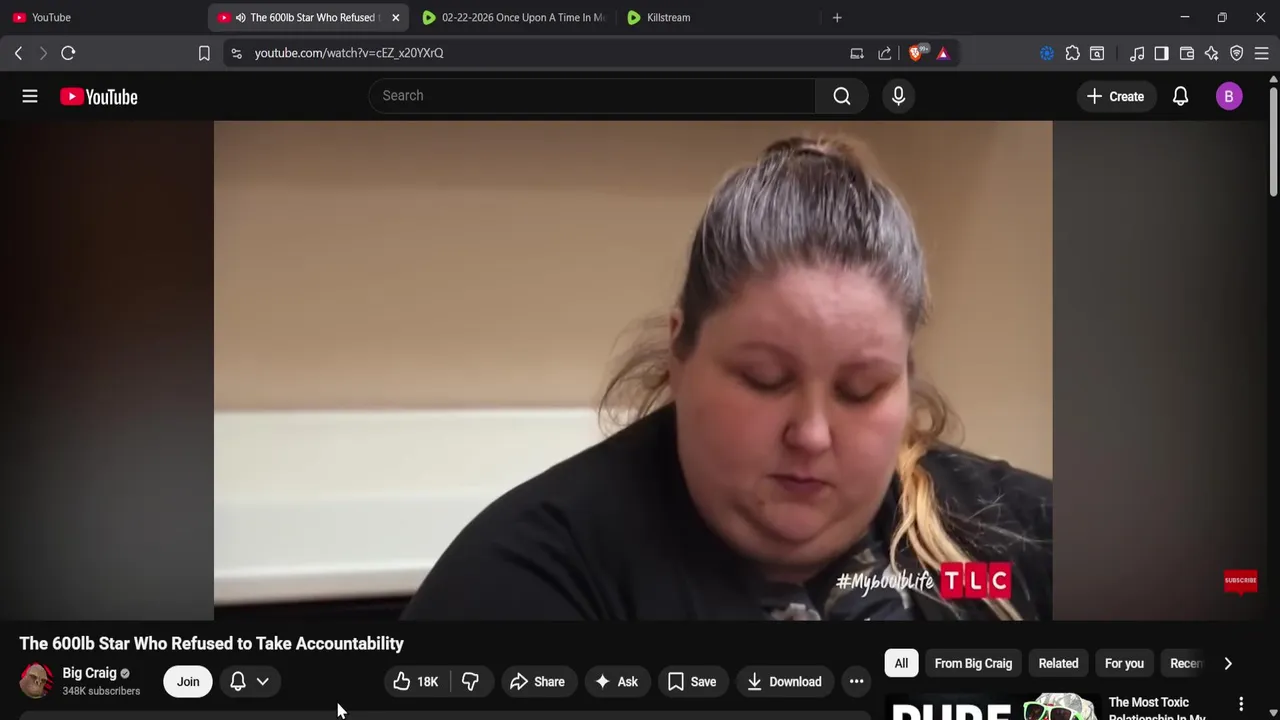Go back in the browser
Screen dimensions: 1280x720
pyautogui.click(x=18, y=53)
